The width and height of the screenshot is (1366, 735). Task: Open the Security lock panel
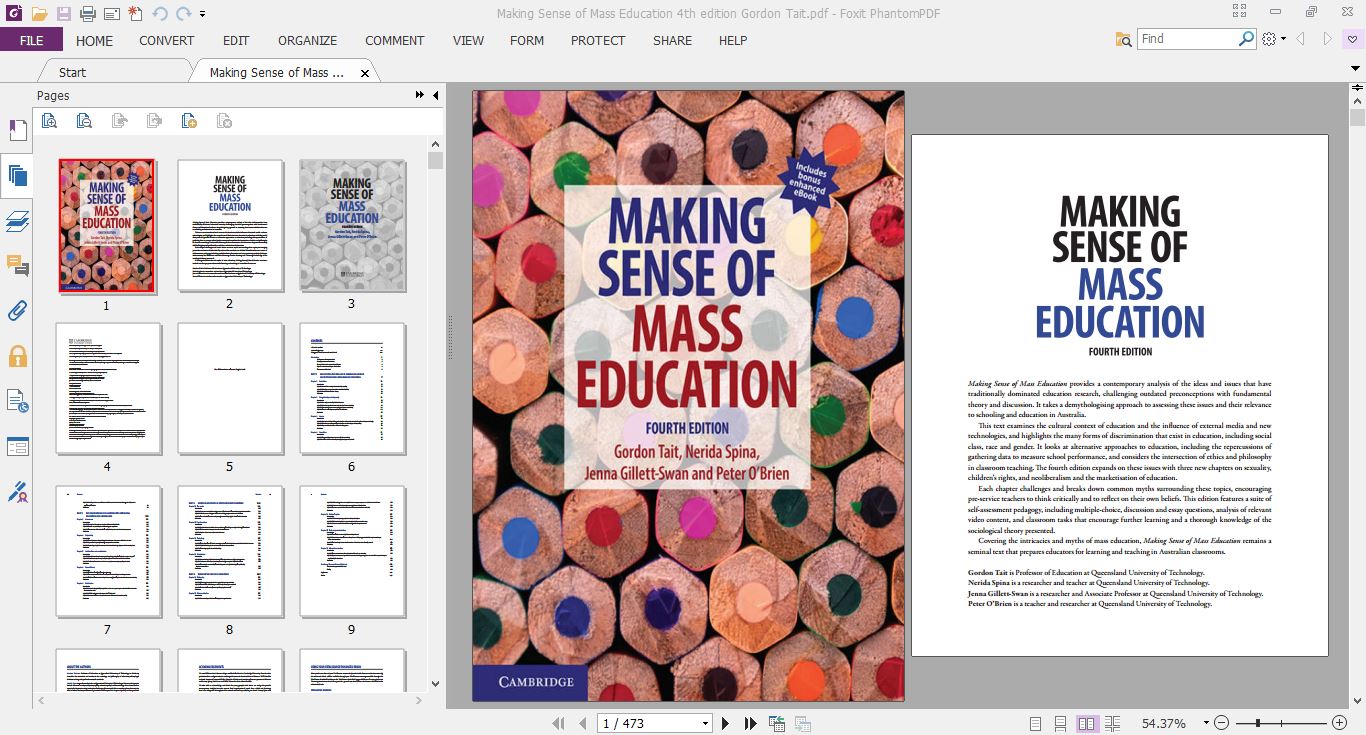click(x=17, y=355)
